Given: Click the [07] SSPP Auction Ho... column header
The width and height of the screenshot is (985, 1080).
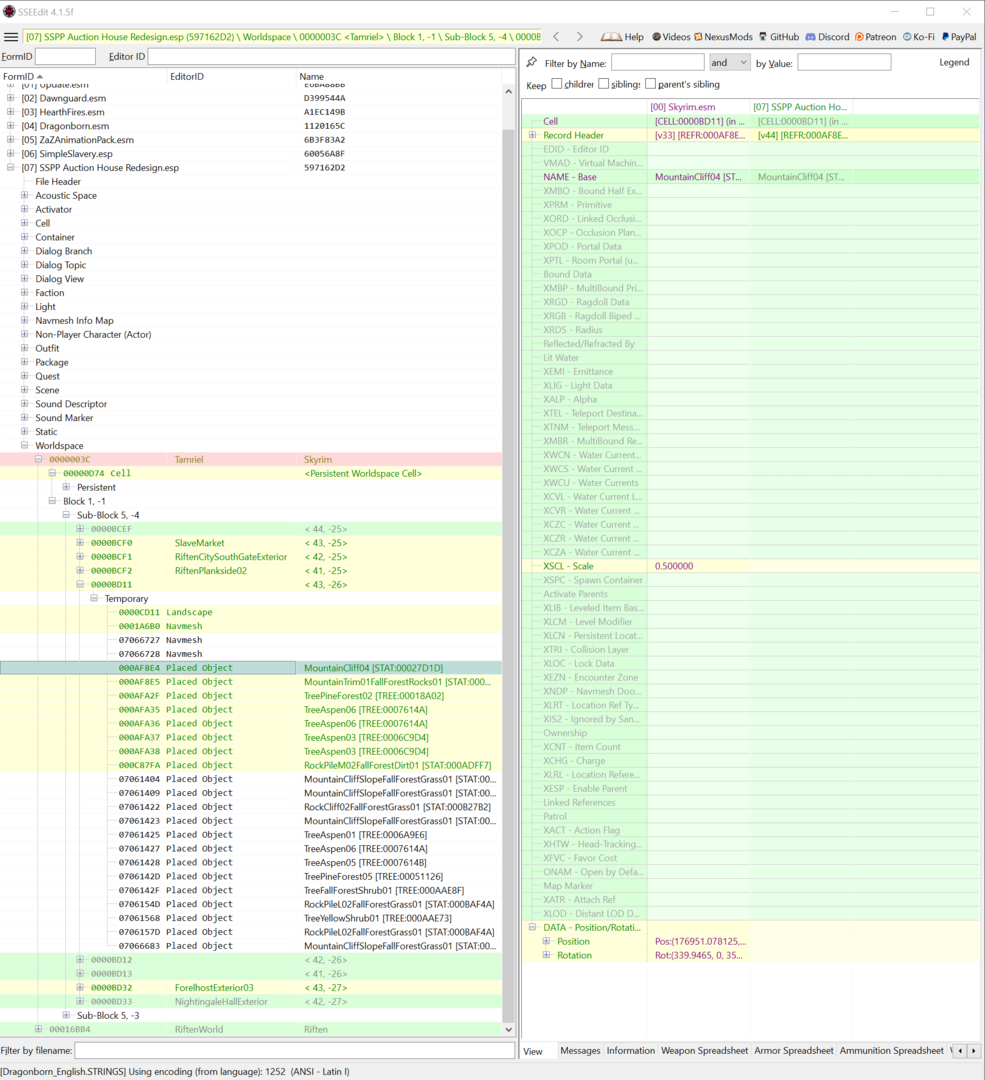Looking at the screenshot, I should tap(801, 107).
